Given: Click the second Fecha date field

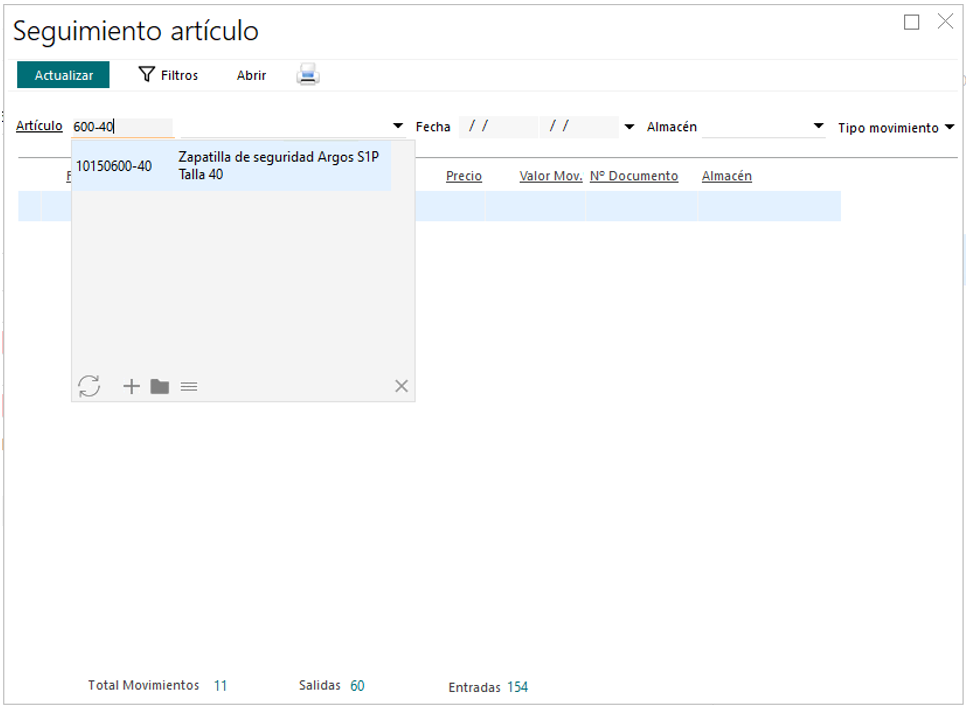Looking at the screenshot, I should click(579, 127).
